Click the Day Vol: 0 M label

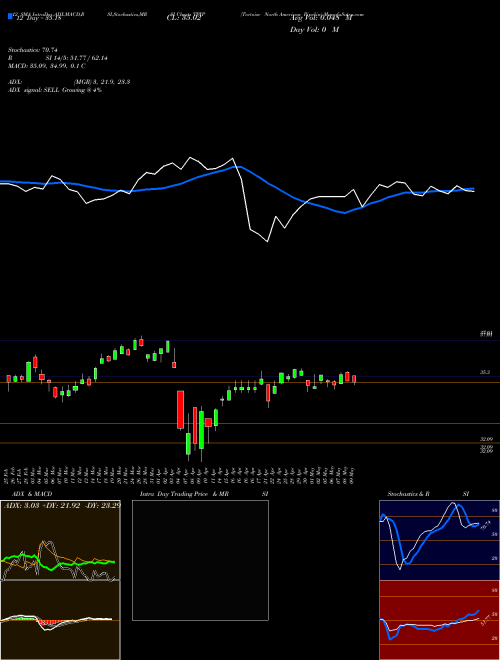314,30
